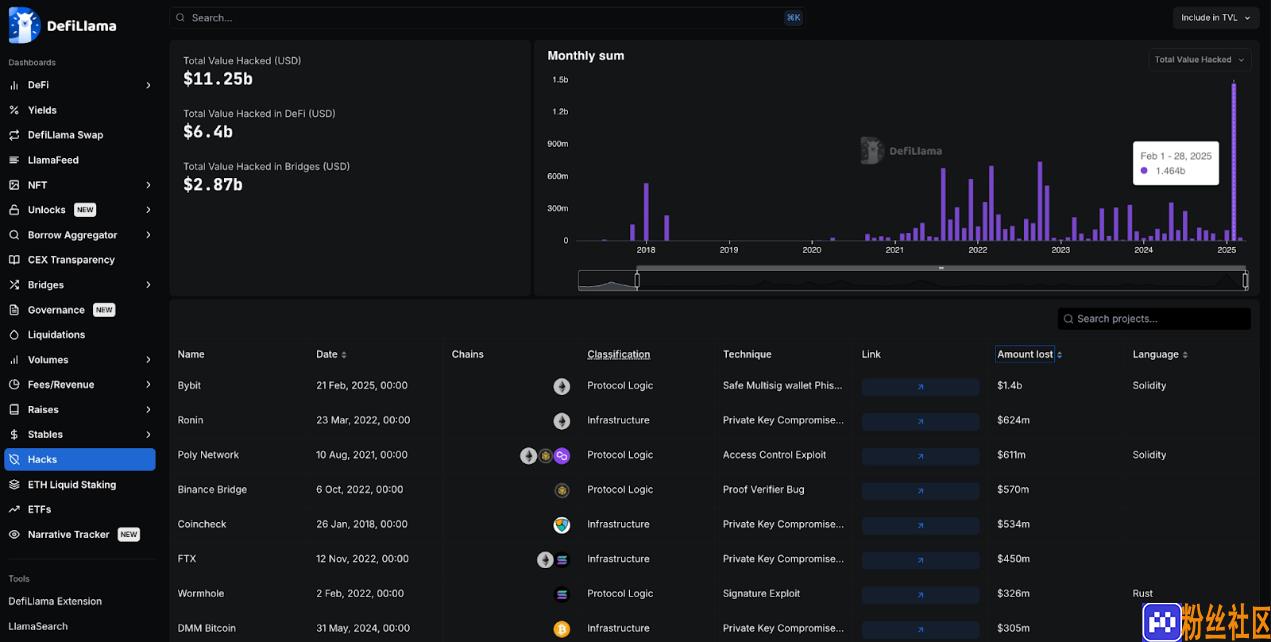Click the Fees/Revenue pie icon
This screenshot has height=642, width=1271.
(x=14, y=385)
